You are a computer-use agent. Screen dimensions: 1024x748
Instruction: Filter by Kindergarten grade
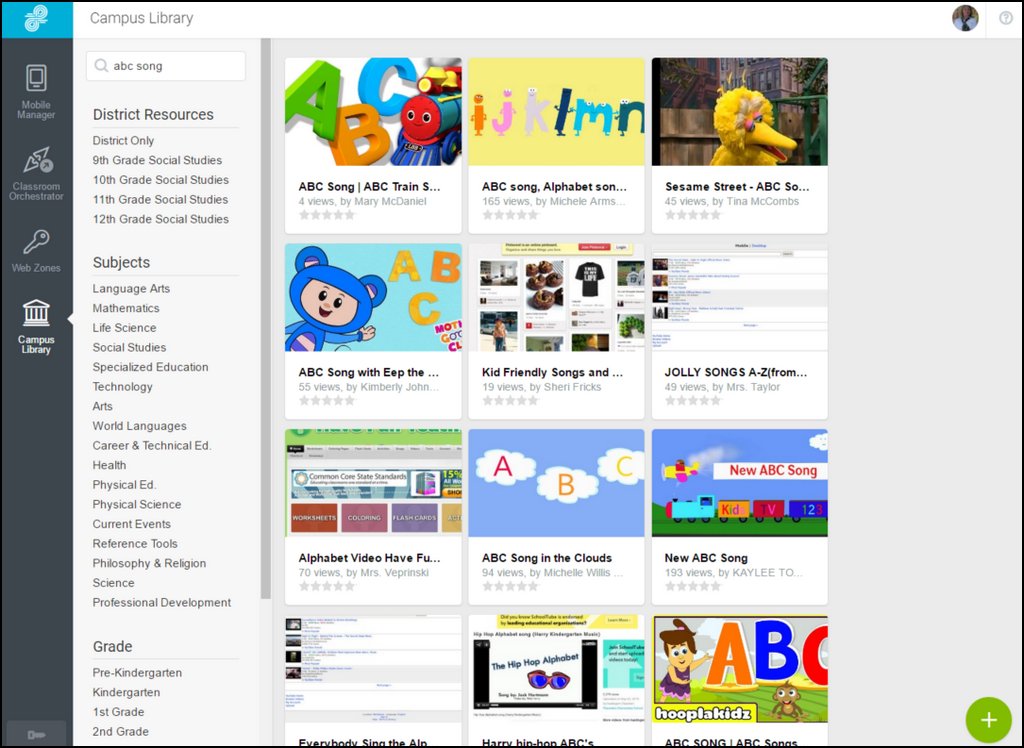[126, 692]
